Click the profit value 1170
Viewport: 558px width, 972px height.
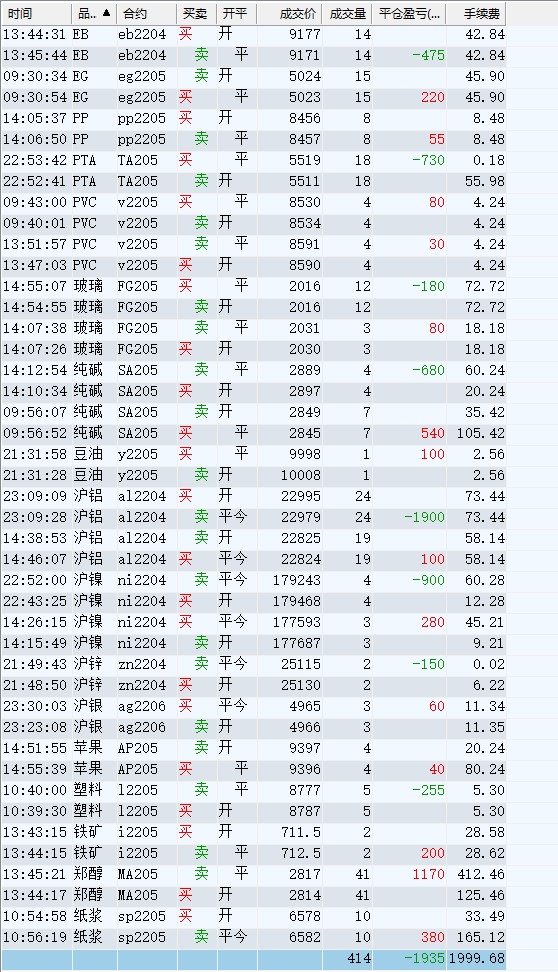point(428,875)
